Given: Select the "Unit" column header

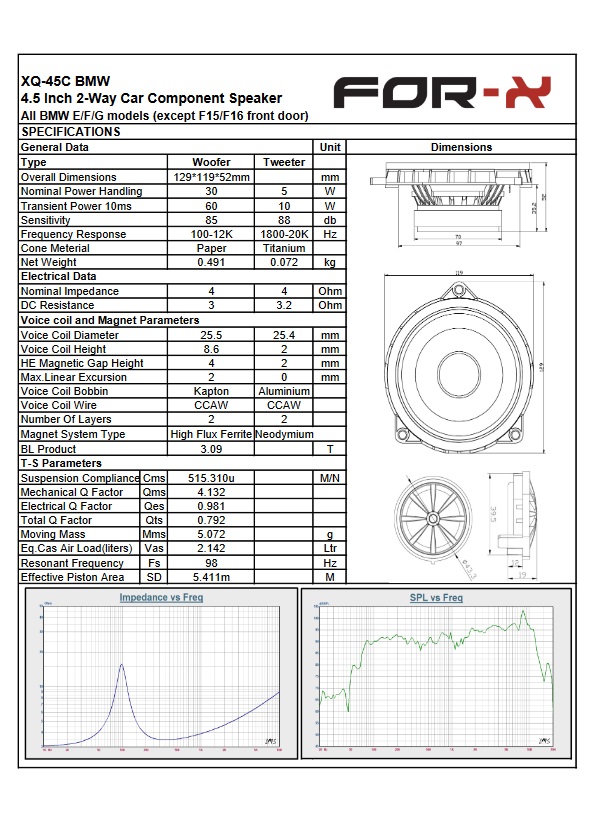Looking at the screenshot, I should [x=330, y=147].
